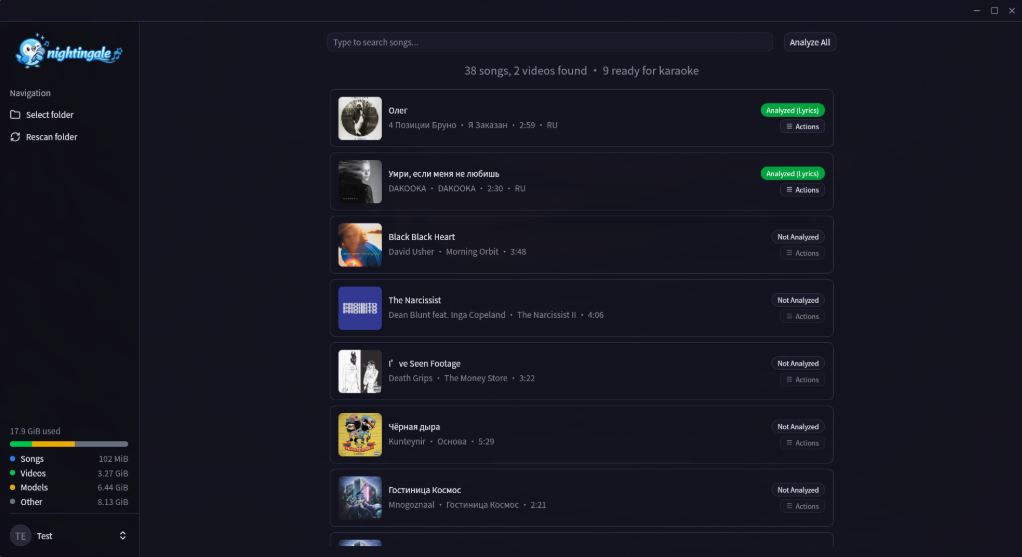Open Actions menu for Black Black Heart
This screenshot has width=1022, height=557.
[802, 253]
